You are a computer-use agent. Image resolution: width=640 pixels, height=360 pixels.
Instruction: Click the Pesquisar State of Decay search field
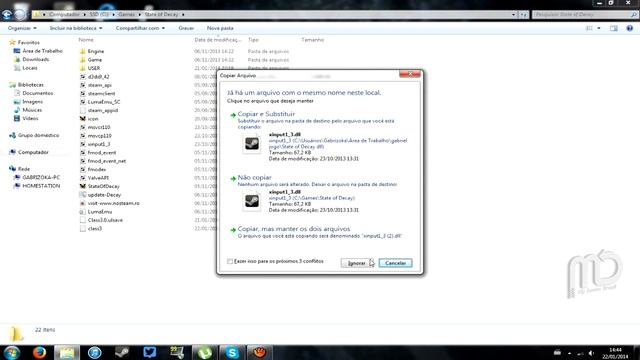tap(584, 14)
